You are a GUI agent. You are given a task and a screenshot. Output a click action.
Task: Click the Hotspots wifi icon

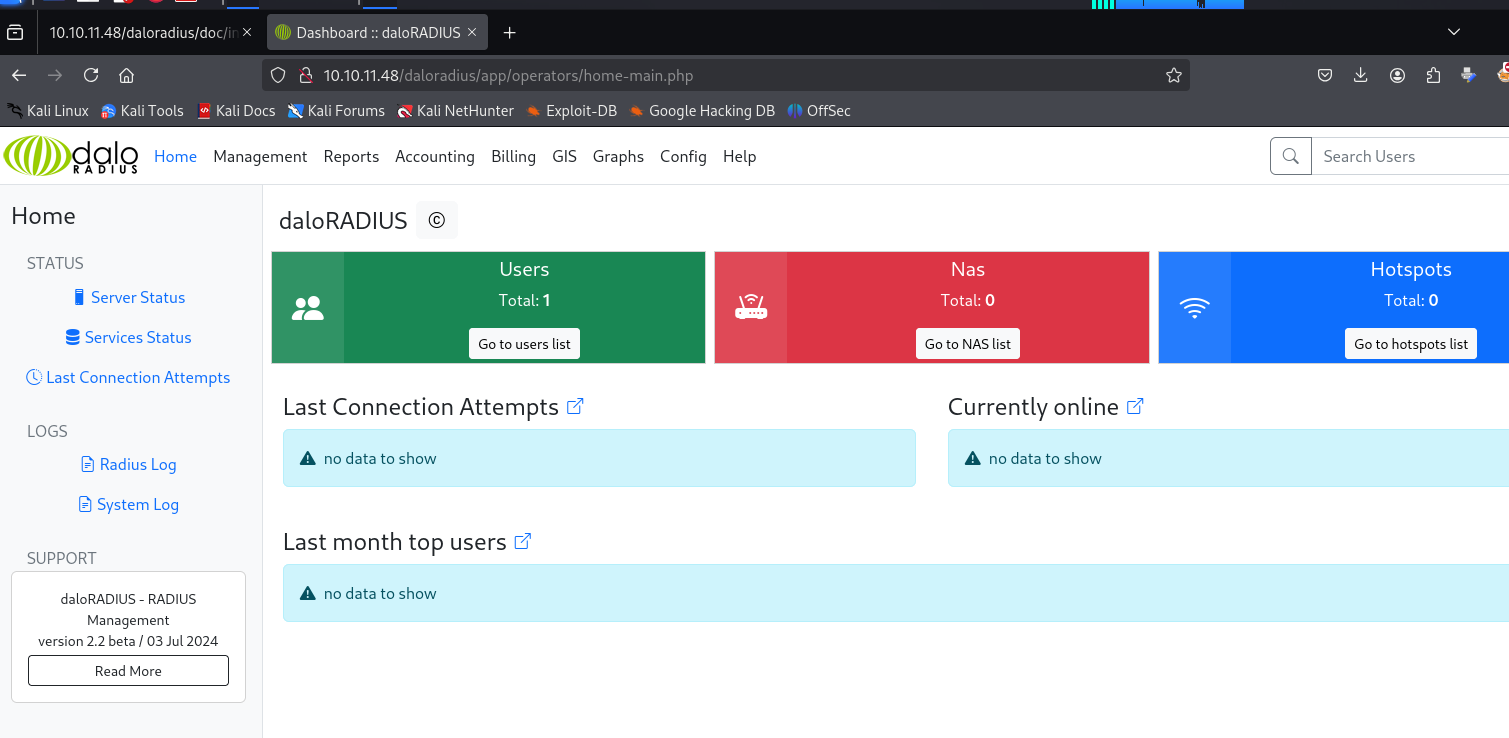pyautogui.click(x=1194, y=308)
